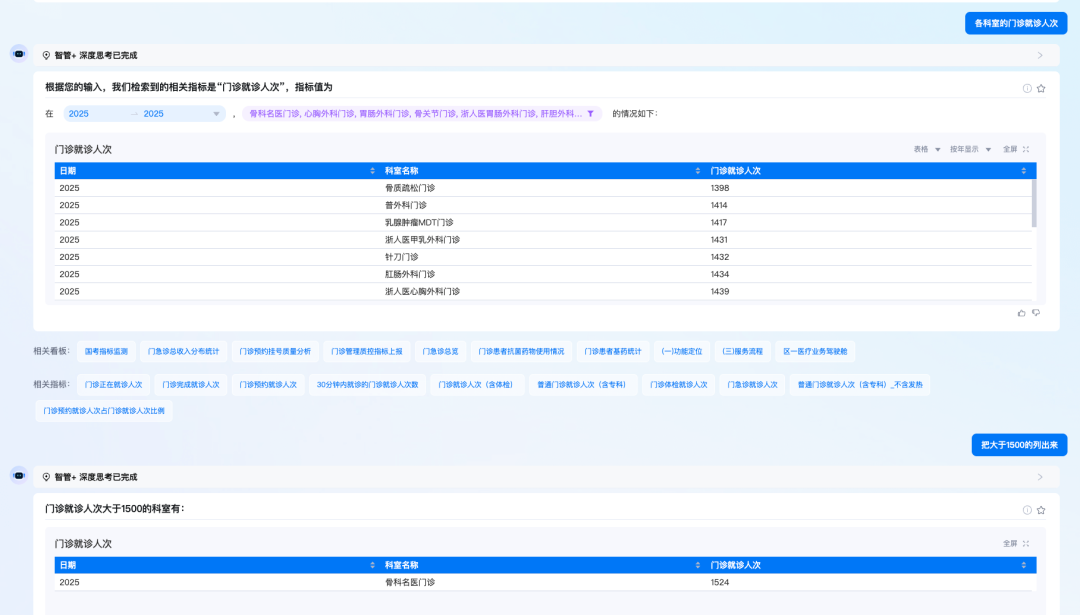The image size is (1080, 615).
Task: Open the 表格 display type dropdown
Action: pos(927,149)
